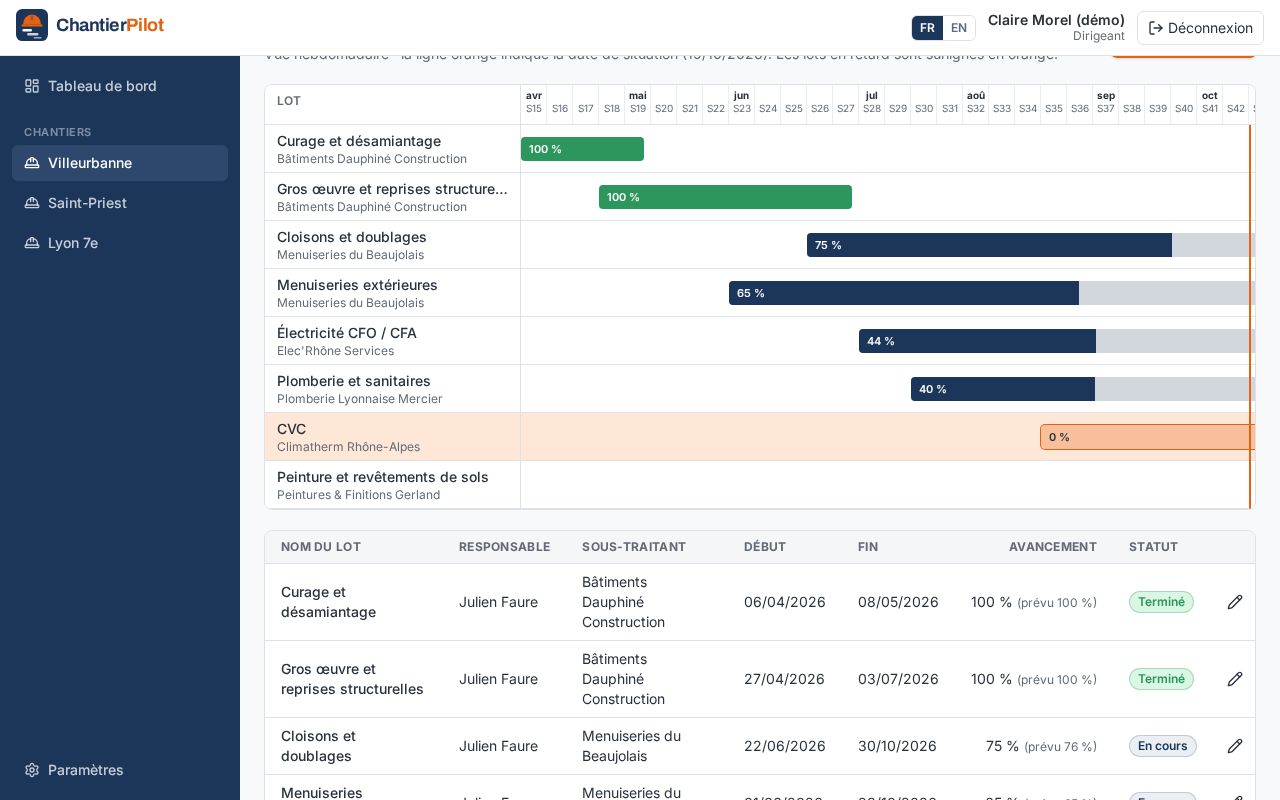Click the S41 week header under oct
Screen dimensions: 1280x800
(1210, 108)
